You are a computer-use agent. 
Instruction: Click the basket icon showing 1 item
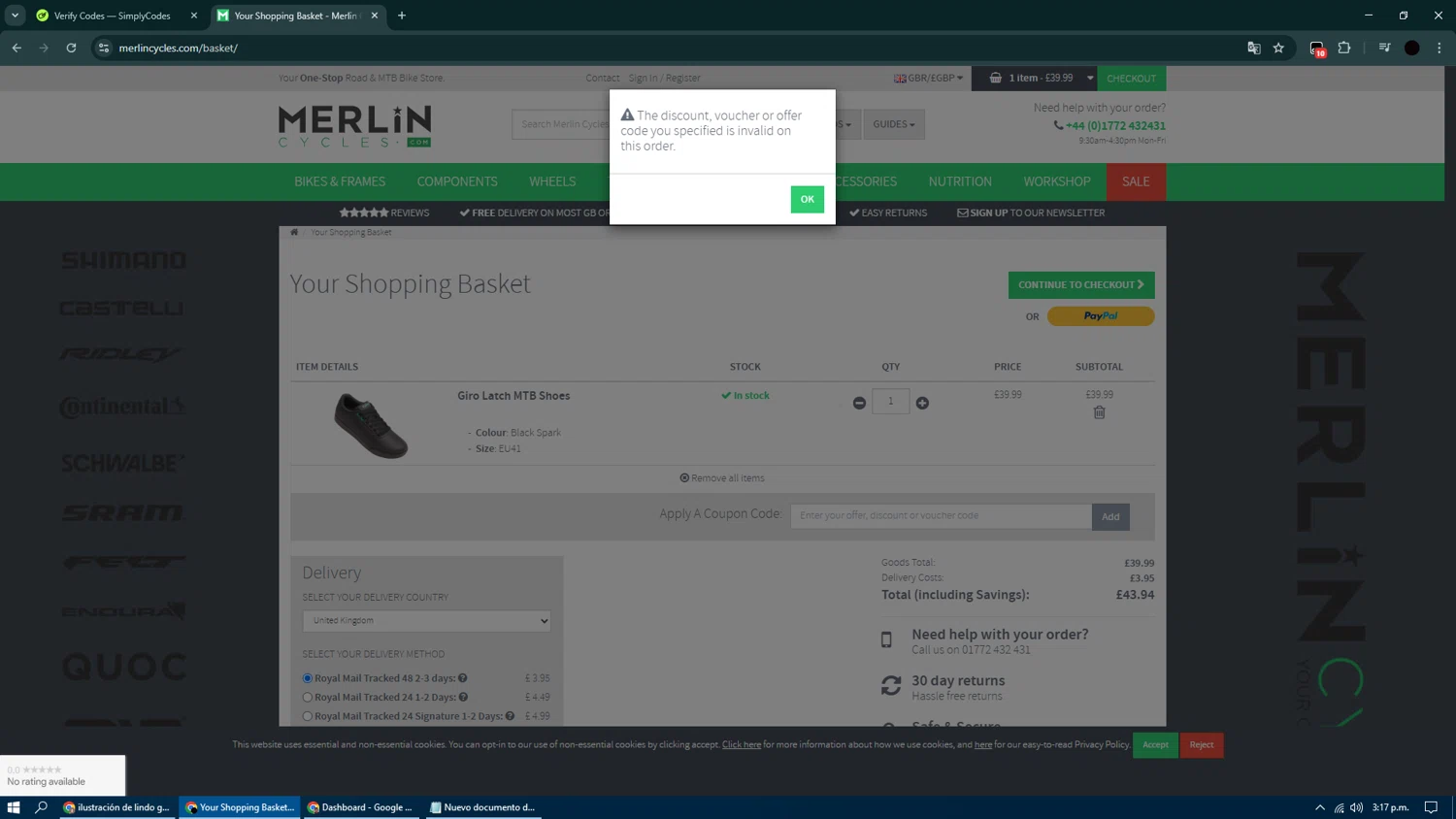[x=995, y=78]
